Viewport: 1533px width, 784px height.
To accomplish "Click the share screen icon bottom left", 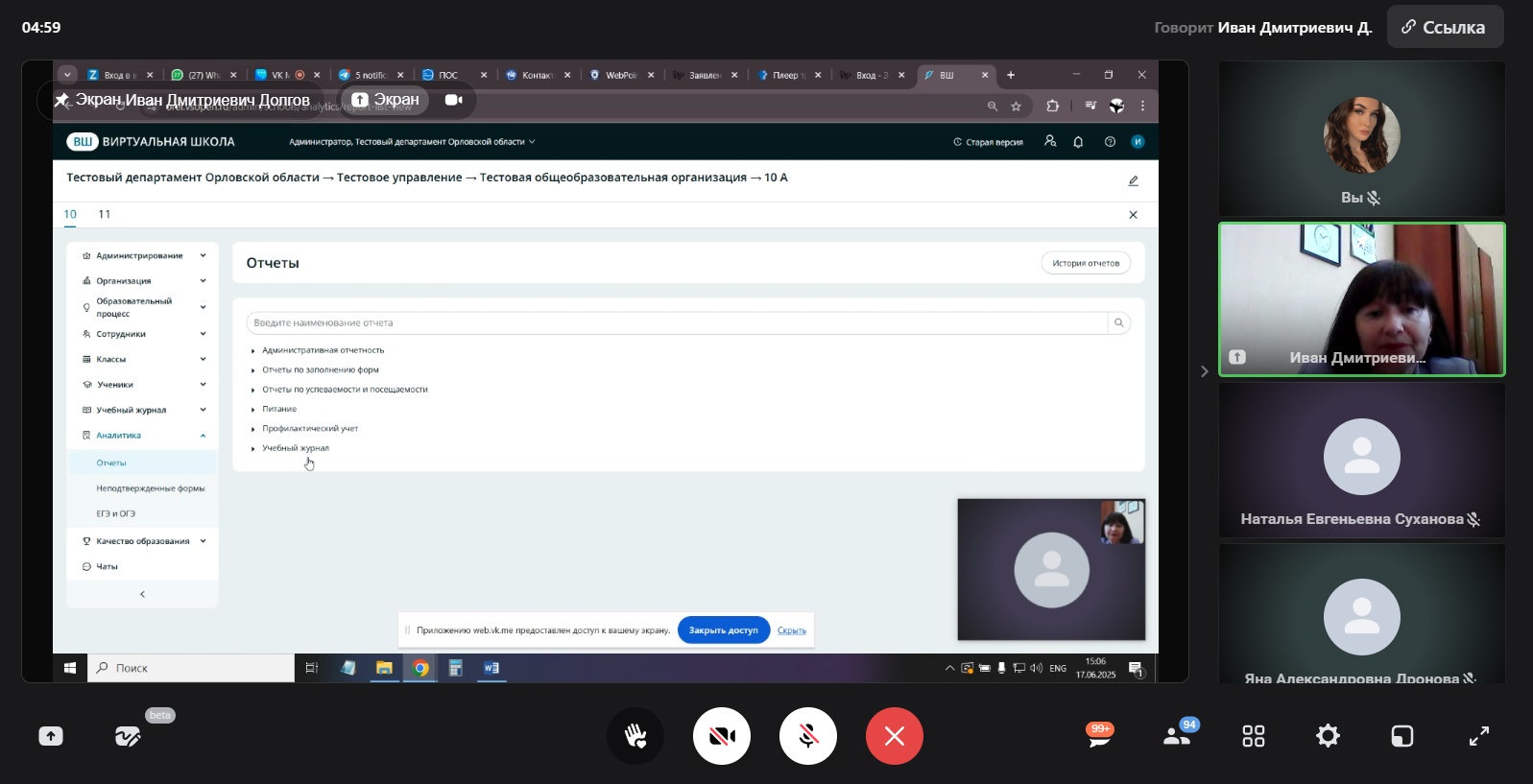I will [51, 736].
